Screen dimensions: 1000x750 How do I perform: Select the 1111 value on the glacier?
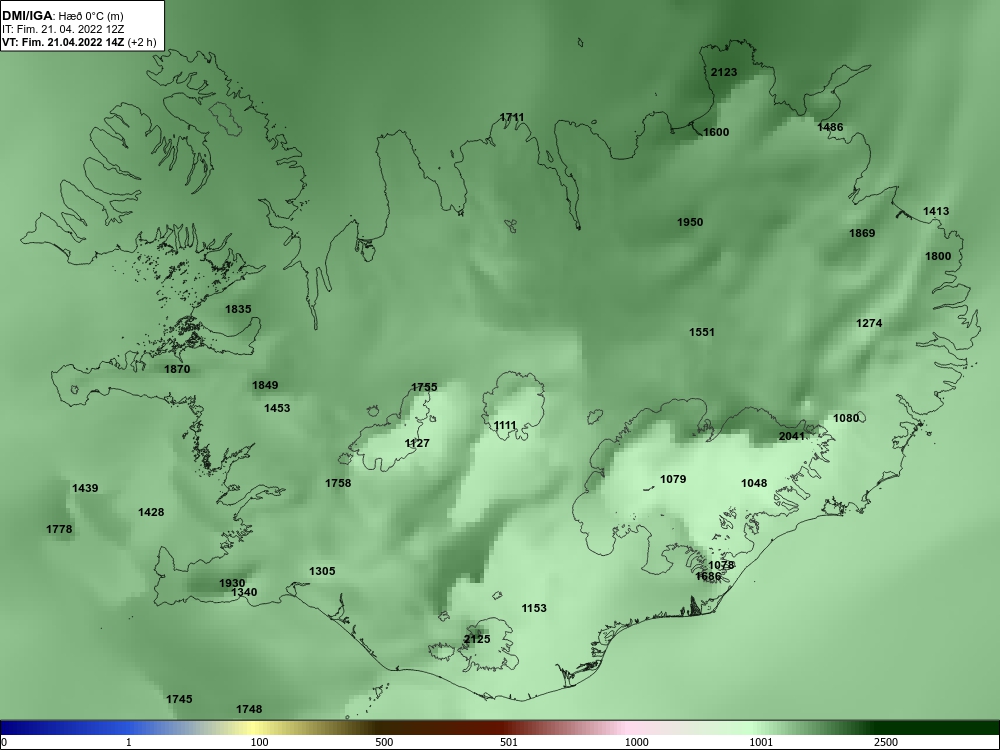504,425
